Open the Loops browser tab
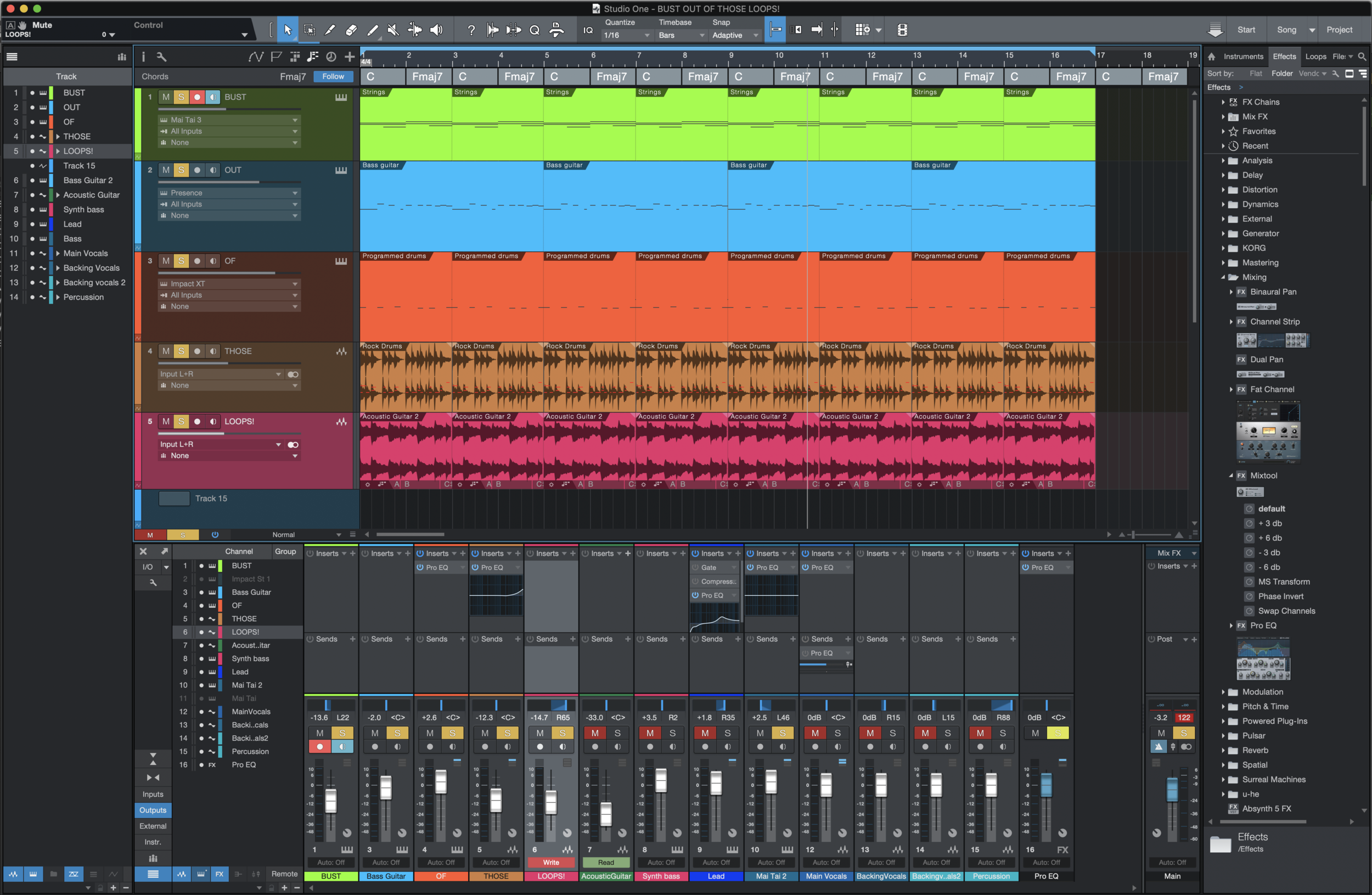Image resolution: width=1372 pixels, height=895 pixels. pos(1315,57)
